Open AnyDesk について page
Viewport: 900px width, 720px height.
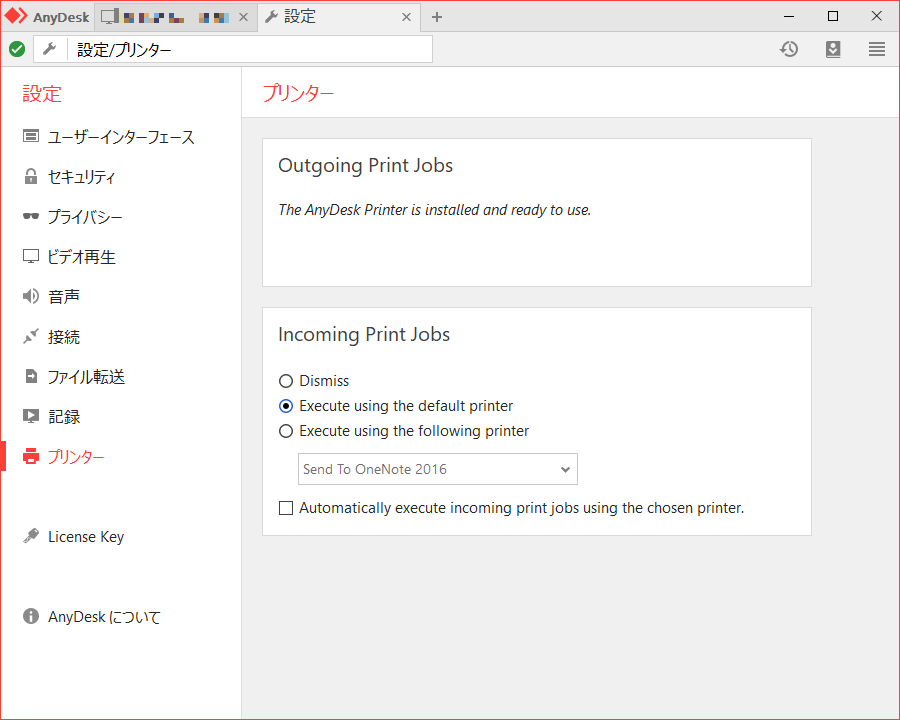click(104, 617)
